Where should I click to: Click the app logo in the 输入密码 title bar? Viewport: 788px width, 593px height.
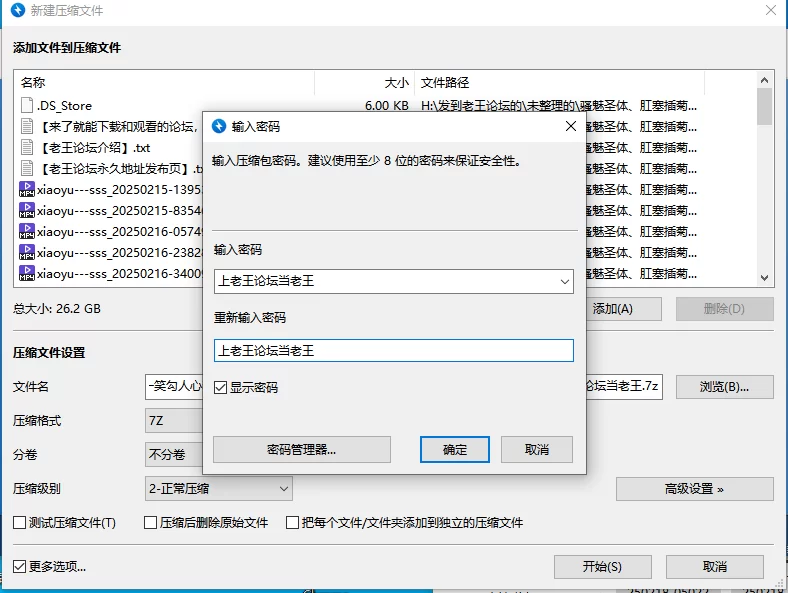[219, 126]
